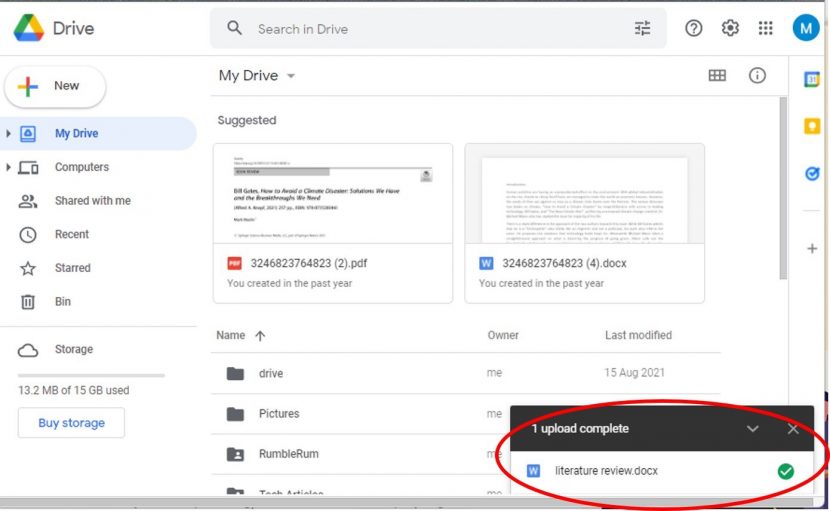Click the green upload complete checkmark
This screenshot has height=511, width=830.
pyautogui.click(x=786, y=471)
